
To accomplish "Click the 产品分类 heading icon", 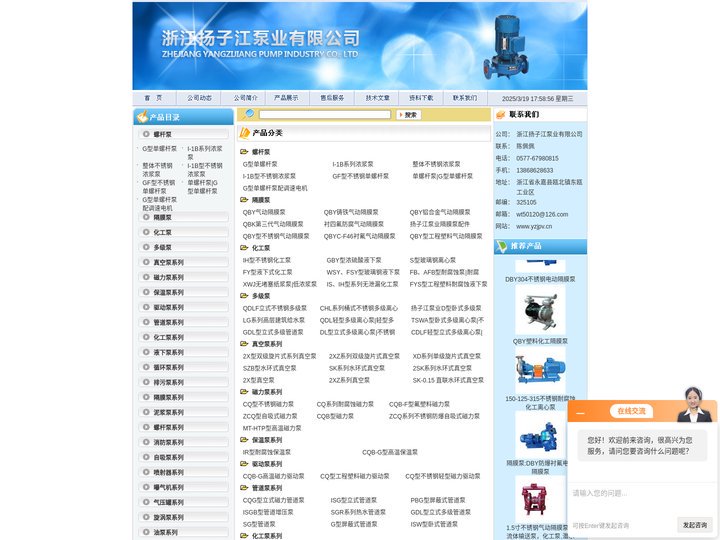I will coord(245,133).
